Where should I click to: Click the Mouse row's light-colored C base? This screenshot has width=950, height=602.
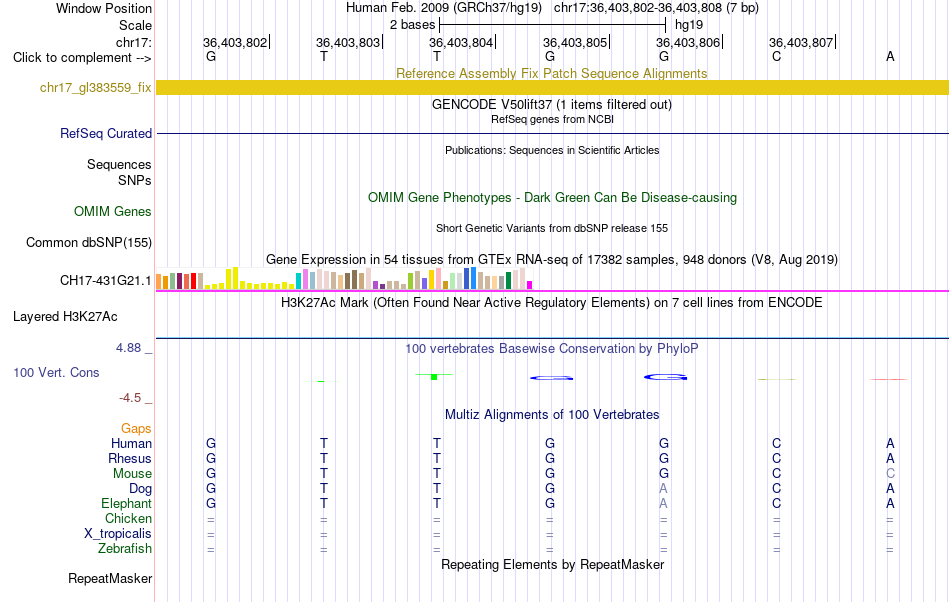(890, 474)
